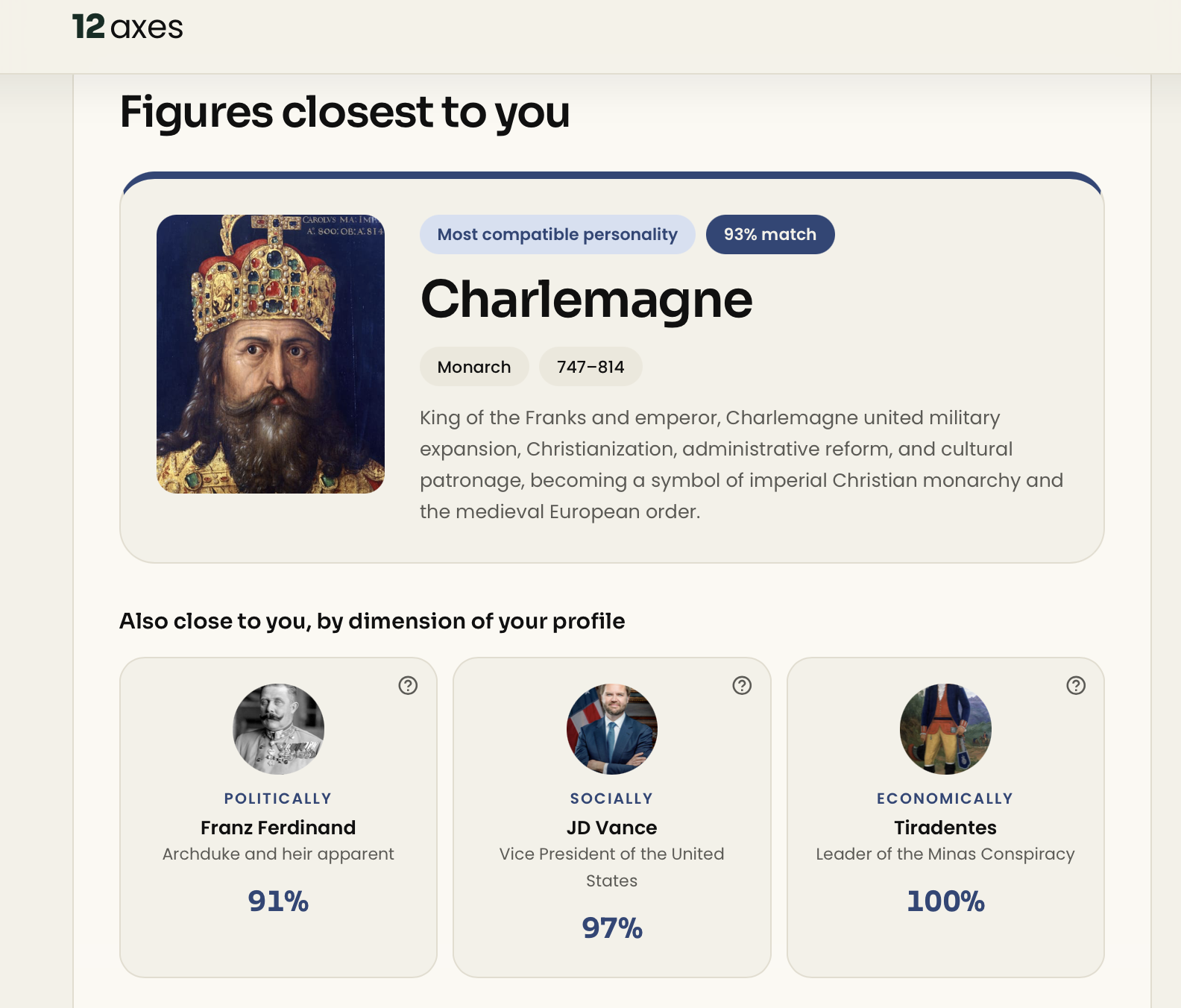The image size is (1181, 1008).
Task: Click Franz Ferdinand round portrait
Action: pyautogui.click(x=278, y=729)
